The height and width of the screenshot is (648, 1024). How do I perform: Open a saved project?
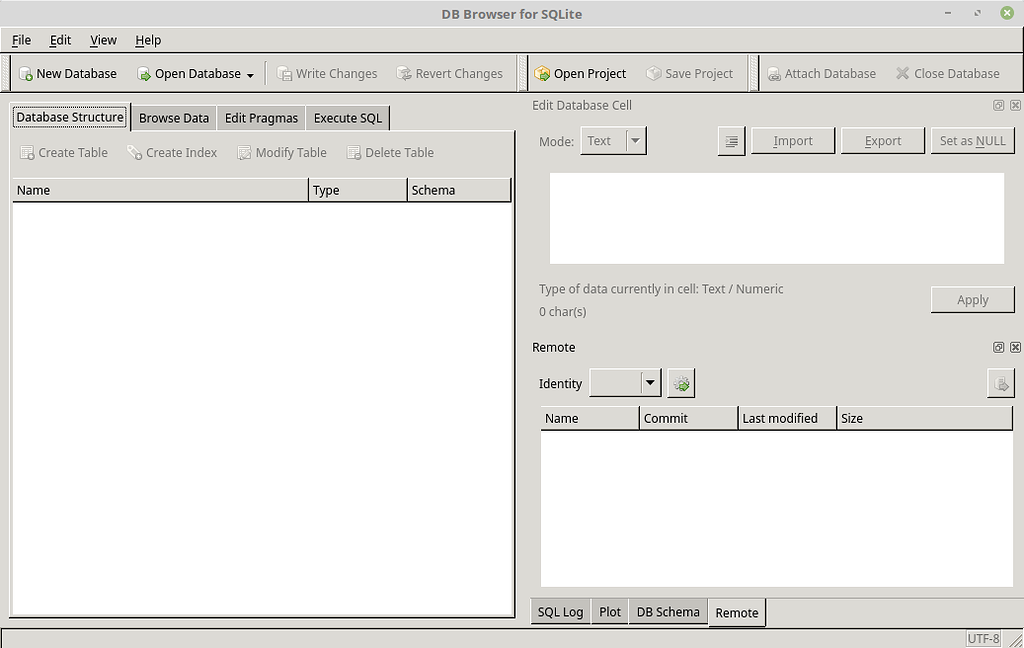581,73
